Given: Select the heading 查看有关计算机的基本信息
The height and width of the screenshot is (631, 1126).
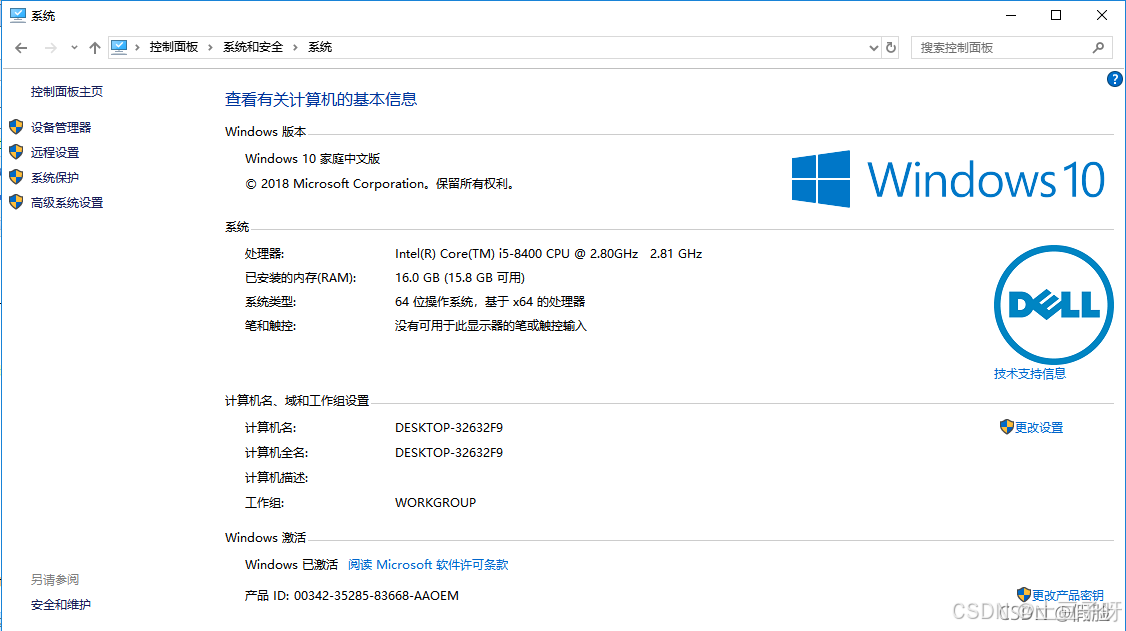Looking at the screenshot, I should point(321,99).
